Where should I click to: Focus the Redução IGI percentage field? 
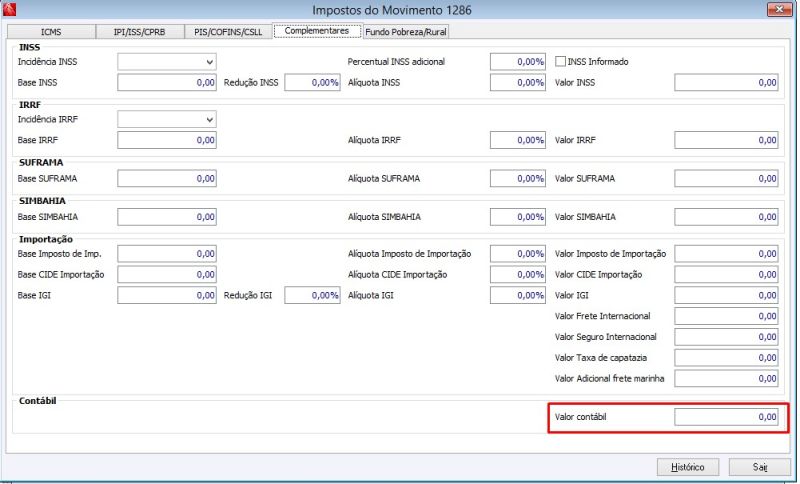312,295
